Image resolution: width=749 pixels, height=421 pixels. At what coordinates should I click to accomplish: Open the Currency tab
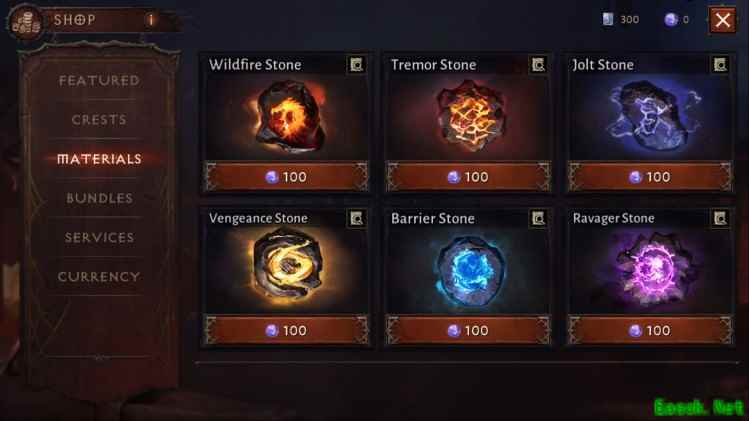coord(99,277)
